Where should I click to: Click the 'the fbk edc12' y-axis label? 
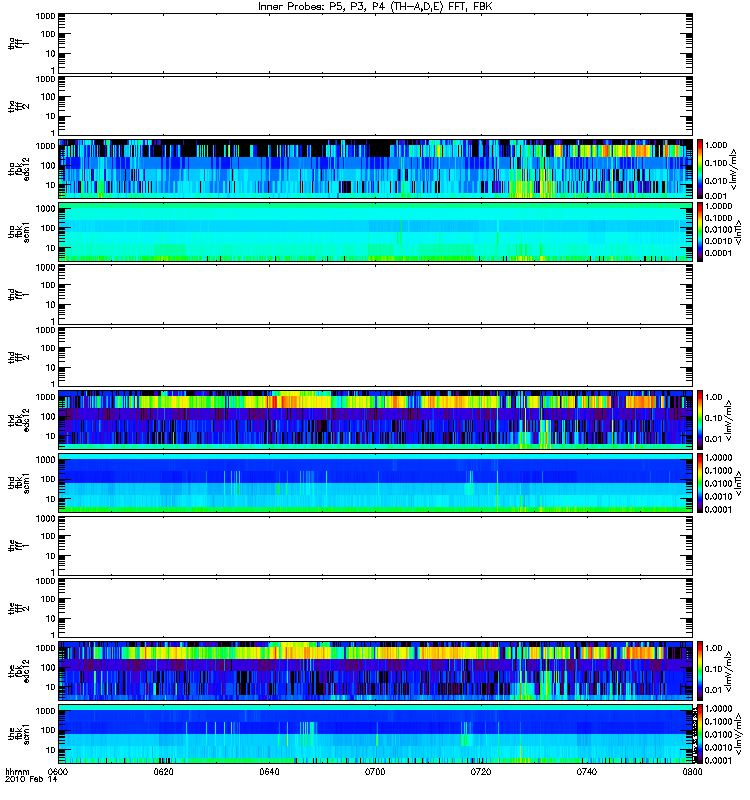pos(19,671)
